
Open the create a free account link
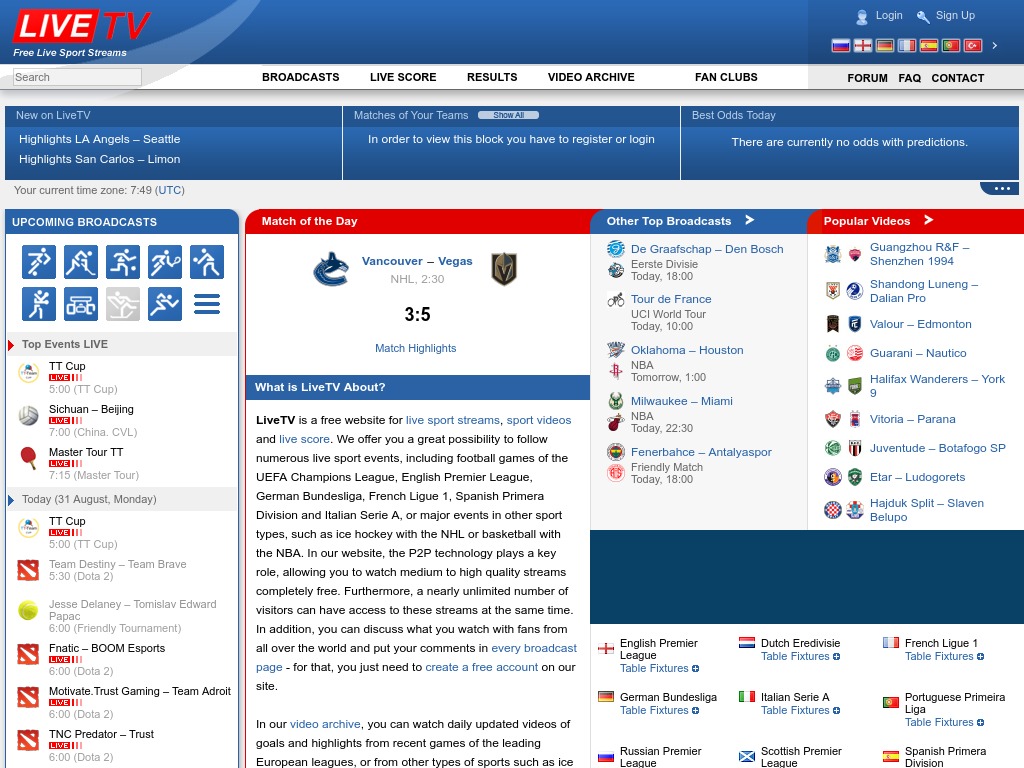481,667
